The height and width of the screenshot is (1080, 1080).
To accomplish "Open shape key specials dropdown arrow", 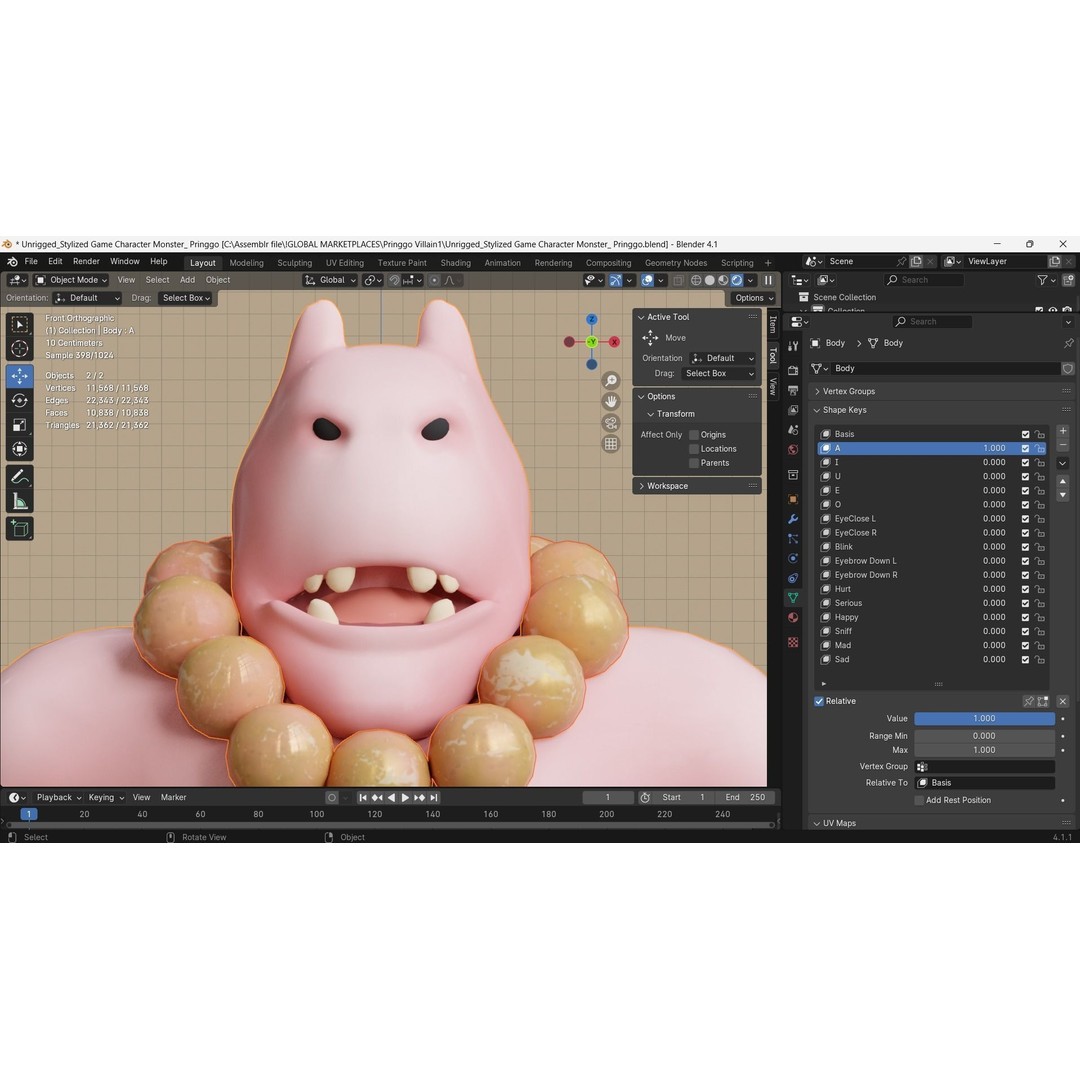I will 1063,464.
